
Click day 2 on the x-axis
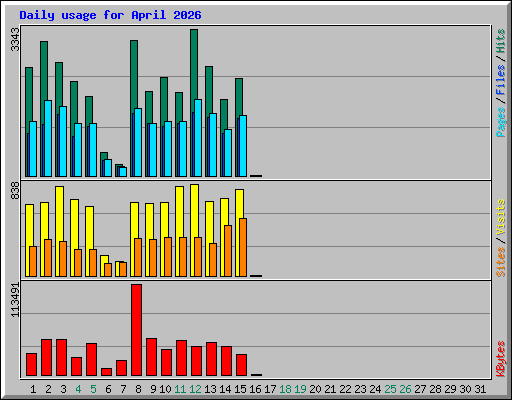pos(48,389)
